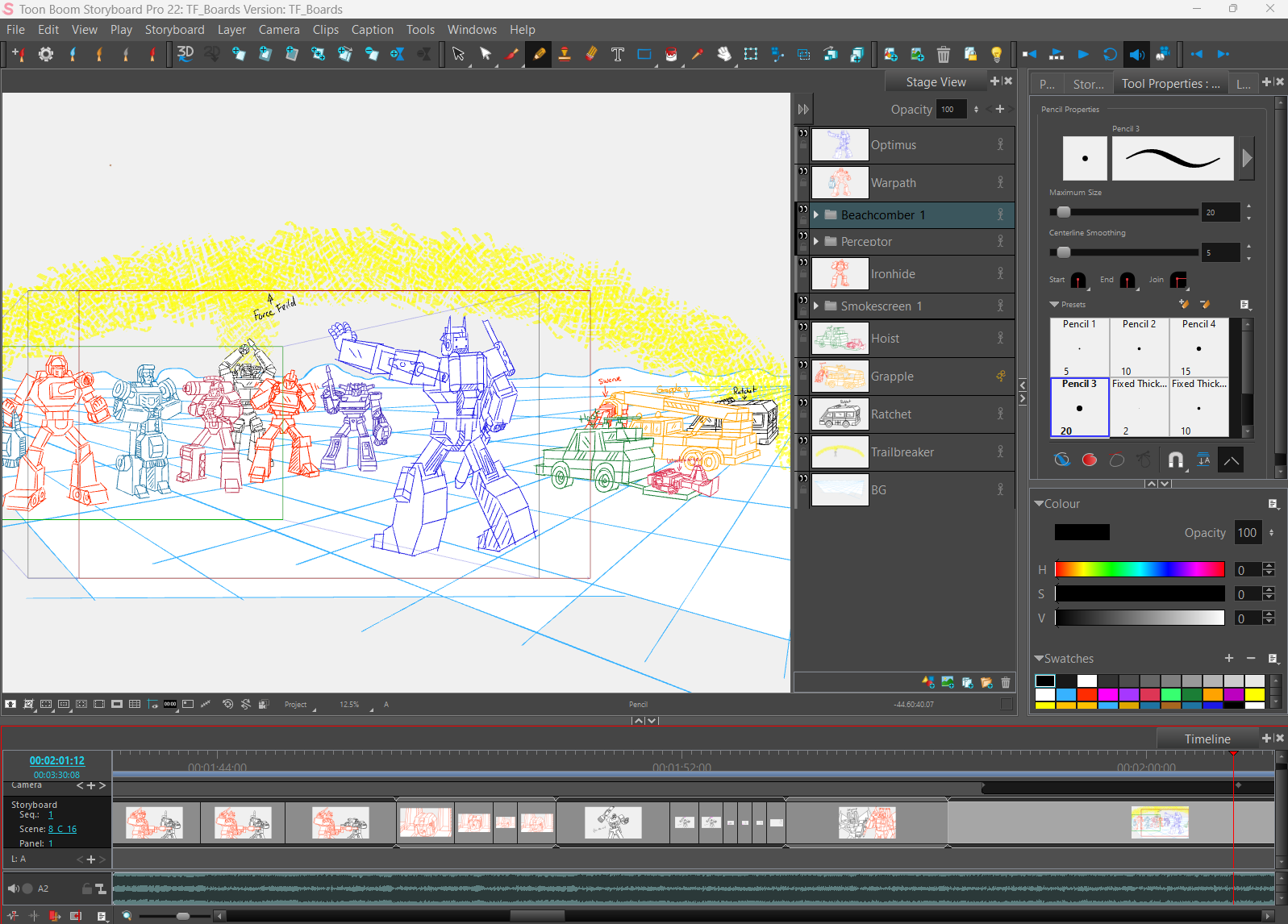Select the Stamp tool
The height and width of the screenshot is (924, 1288).
pyautogui.click(x=565, y=54)
